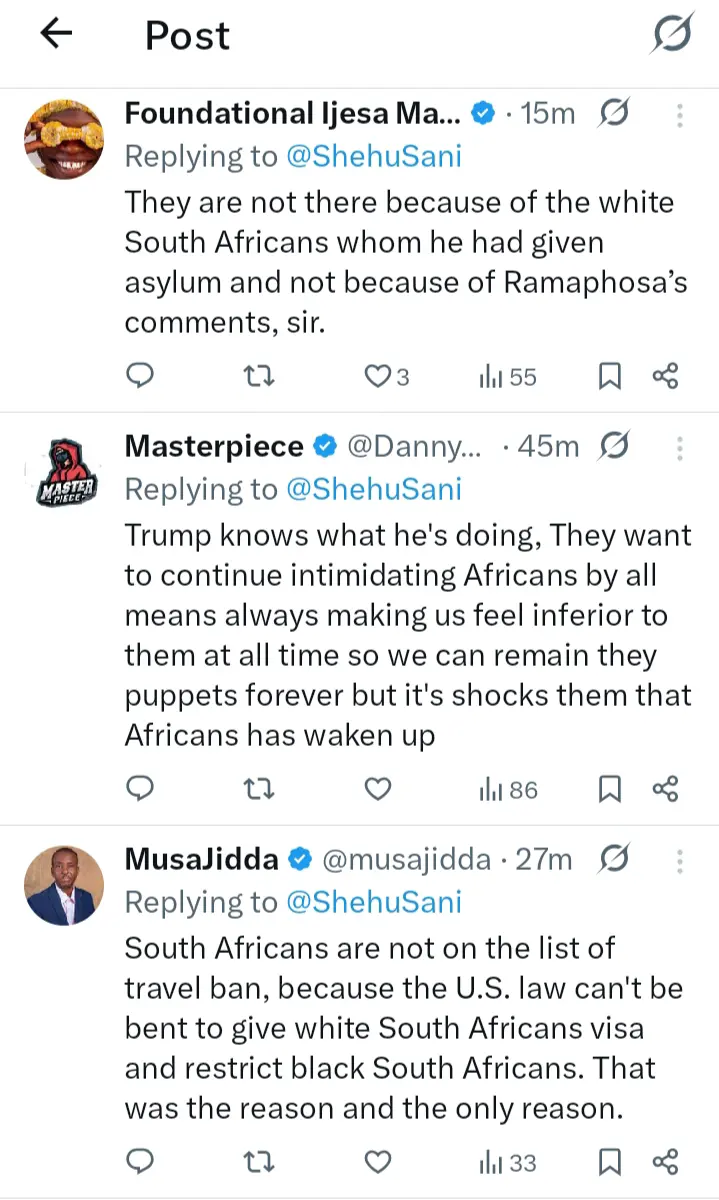The height and width of the screenshot is (1200, 719).
Task: Open Grok icon beside Masterpiece's timestamp
Action: [616, 446]
